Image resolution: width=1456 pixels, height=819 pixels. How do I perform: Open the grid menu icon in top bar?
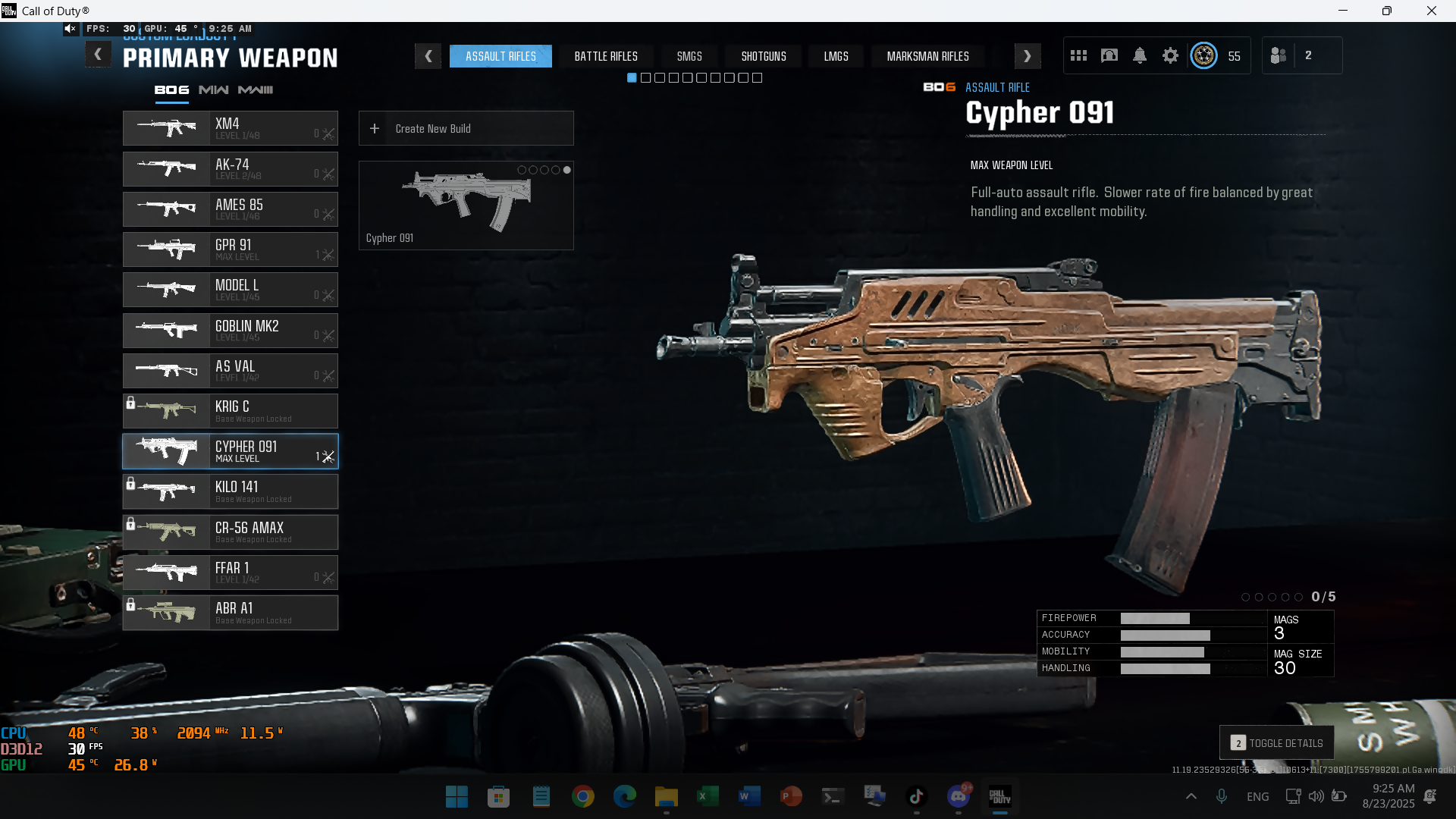tap(1078, 55)
